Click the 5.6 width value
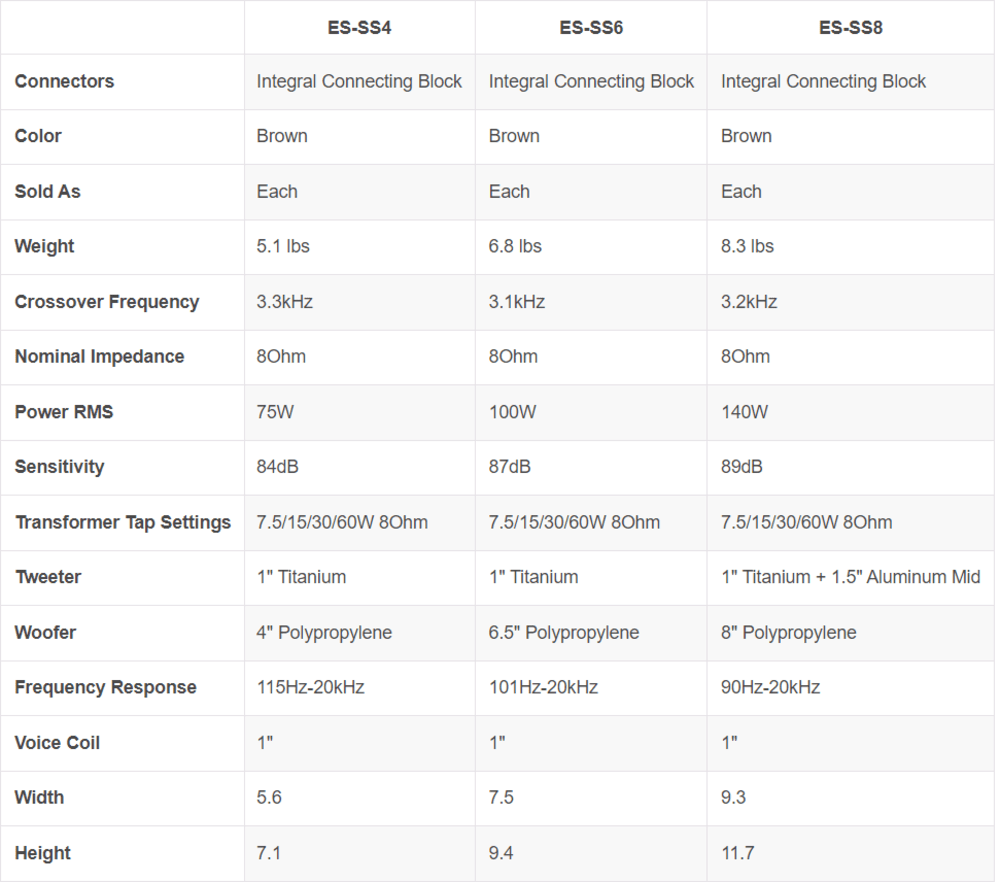 pos(269,797)
